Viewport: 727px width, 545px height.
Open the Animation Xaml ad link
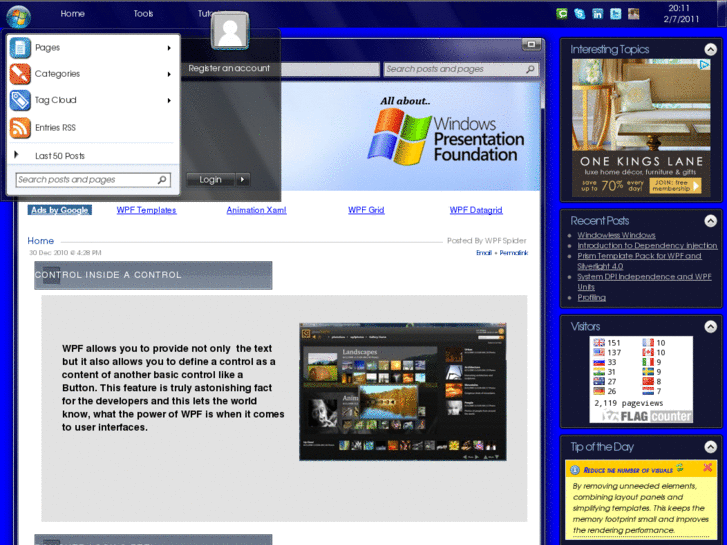point(256,210)
